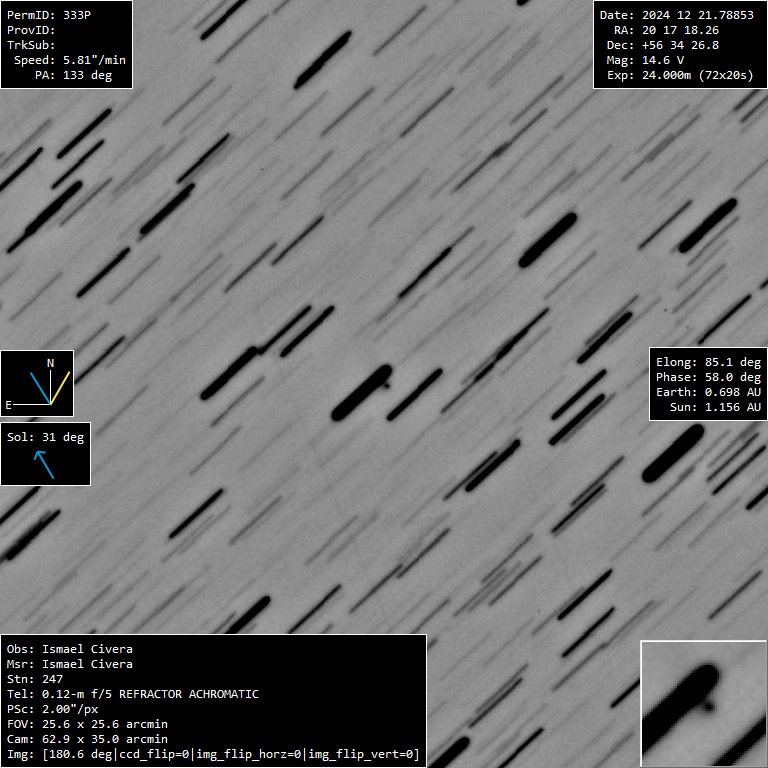Select the Tel: 0.12-m f/5 REFRACTOR line
This screenshot has width=768, height=768.
pyautogui.click(x=133, y=694)
